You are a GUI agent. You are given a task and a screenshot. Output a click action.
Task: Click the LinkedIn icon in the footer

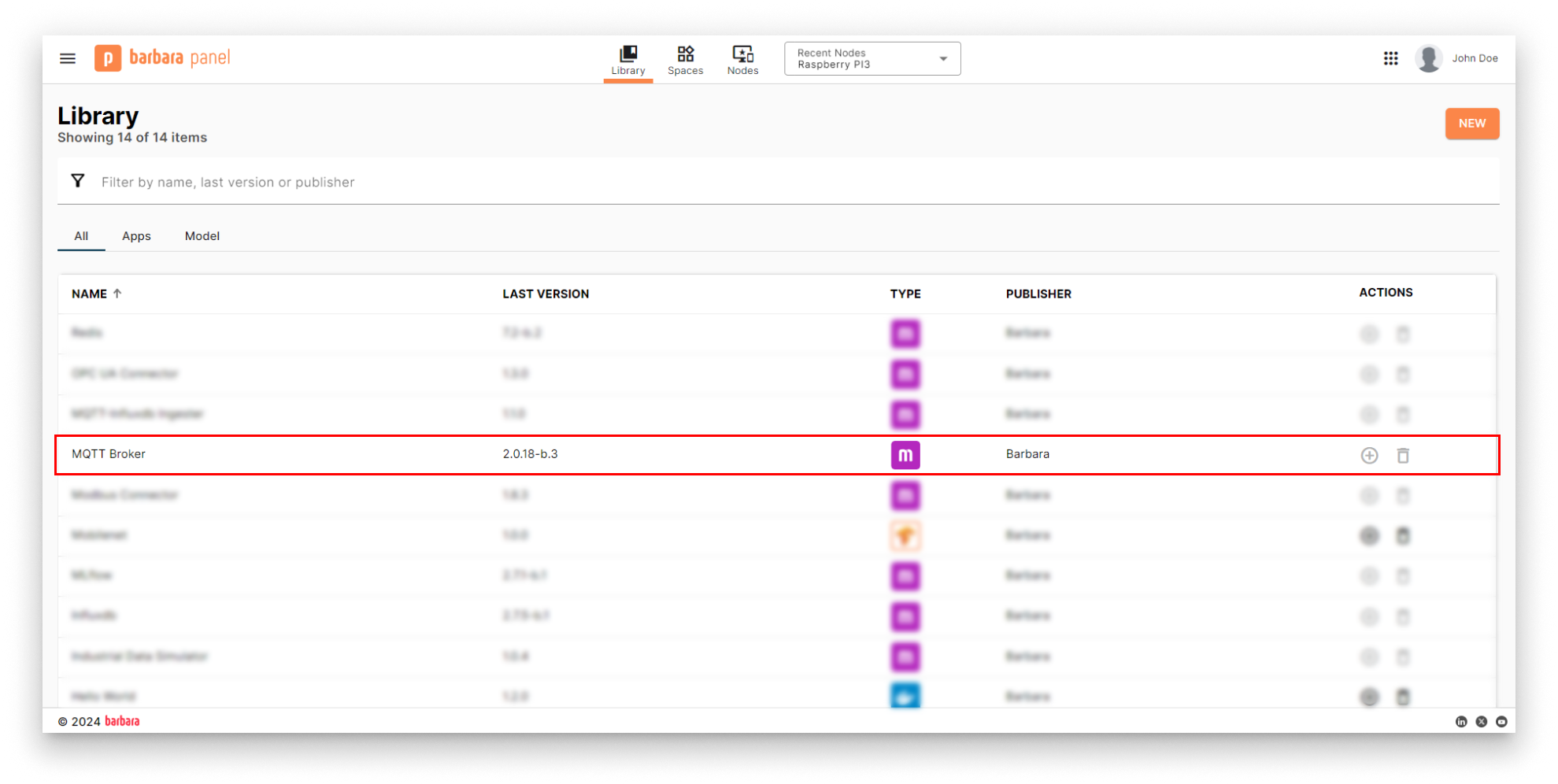tap(1461, 721)
